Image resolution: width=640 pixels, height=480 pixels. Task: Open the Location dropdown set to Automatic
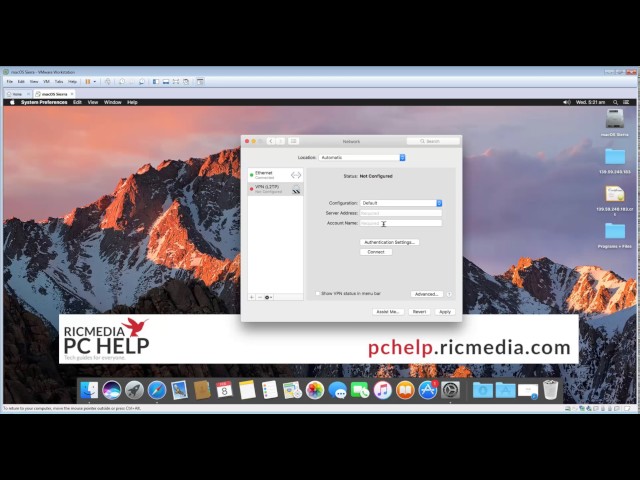point(362,158)
